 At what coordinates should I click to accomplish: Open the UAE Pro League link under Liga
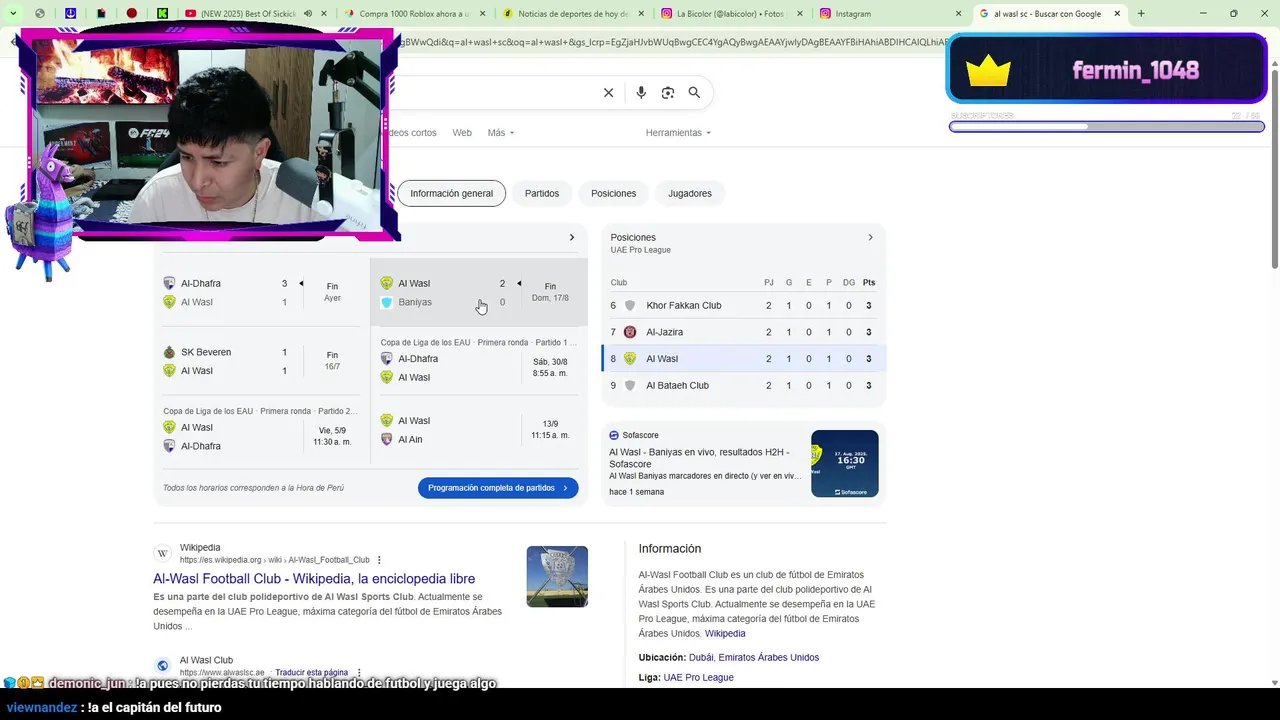(x=698, y=678)
